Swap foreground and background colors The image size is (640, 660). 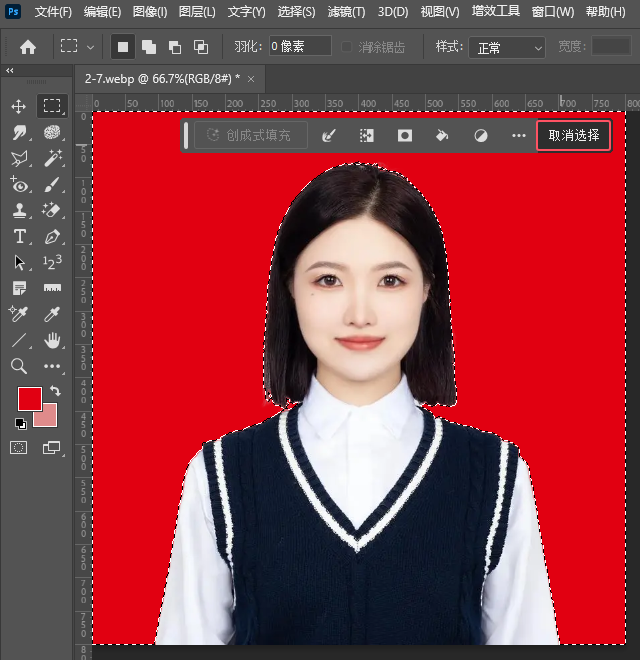[56, 391]
